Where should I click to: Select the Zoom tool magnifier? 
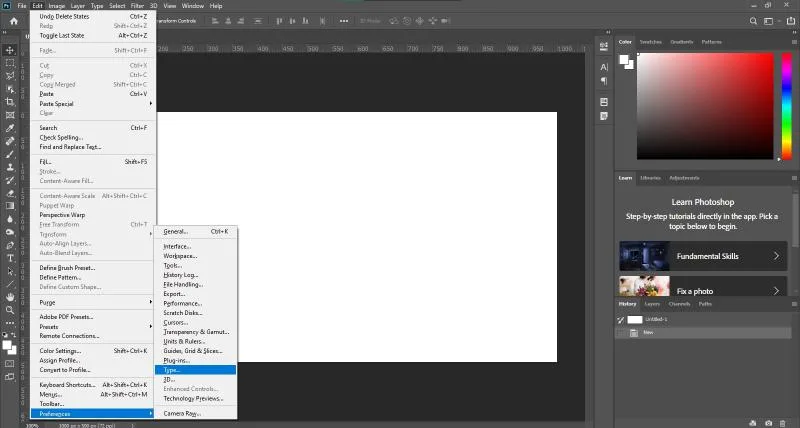pyautogui.click(x=10, y=310)
